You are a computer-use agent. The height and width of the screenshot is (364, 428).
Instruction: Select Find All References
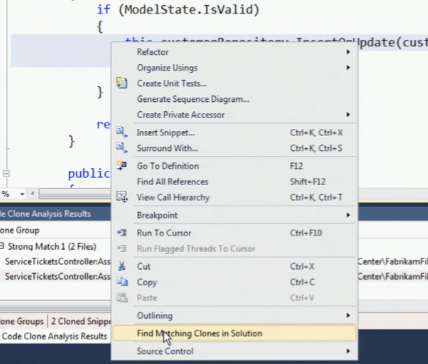point(172,182)
